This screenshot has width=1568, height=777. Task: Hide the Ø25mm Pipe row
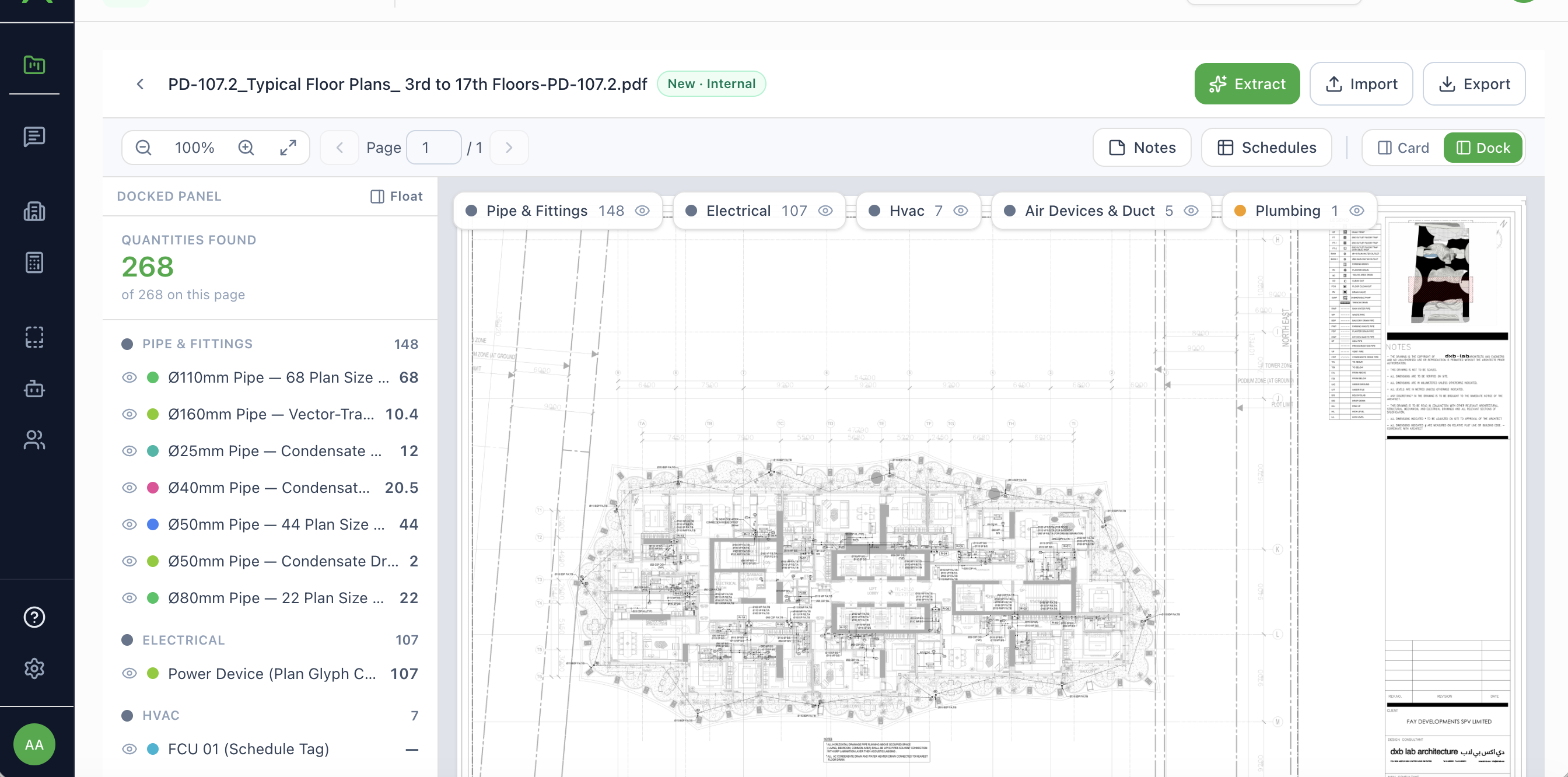point(129,451)
